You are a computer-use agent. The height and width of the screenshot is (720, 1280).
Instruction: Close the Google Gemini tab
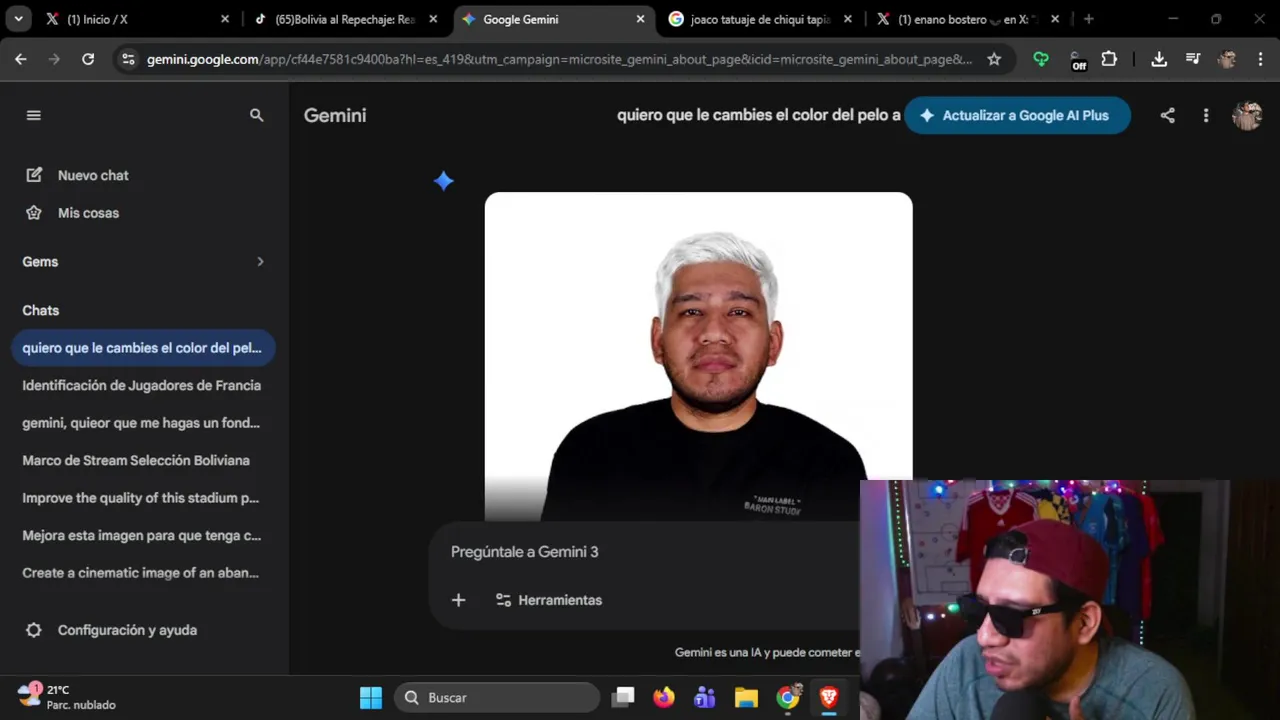pos(640,19)
